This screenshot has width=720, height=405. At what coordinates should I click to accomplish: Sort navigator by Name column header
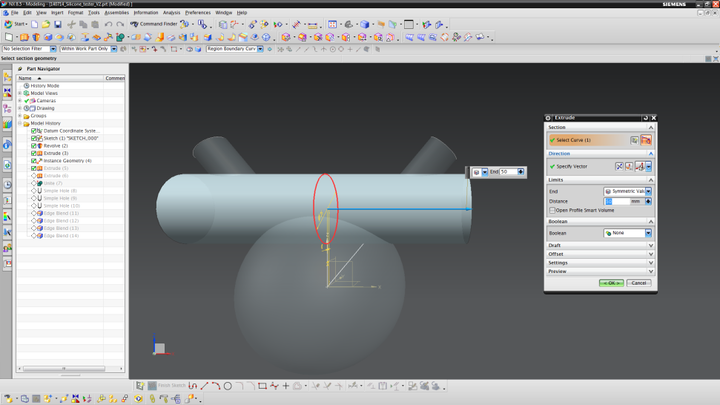point(60,78)
